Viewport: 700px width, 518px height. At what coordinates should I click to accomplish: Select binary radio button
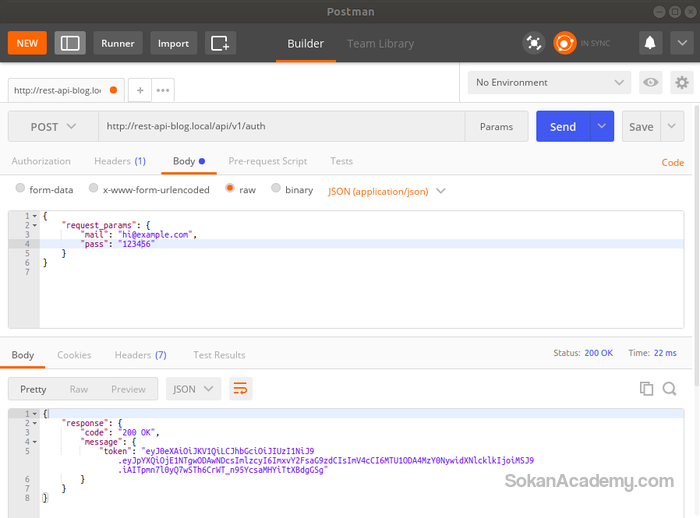(276, 188)
